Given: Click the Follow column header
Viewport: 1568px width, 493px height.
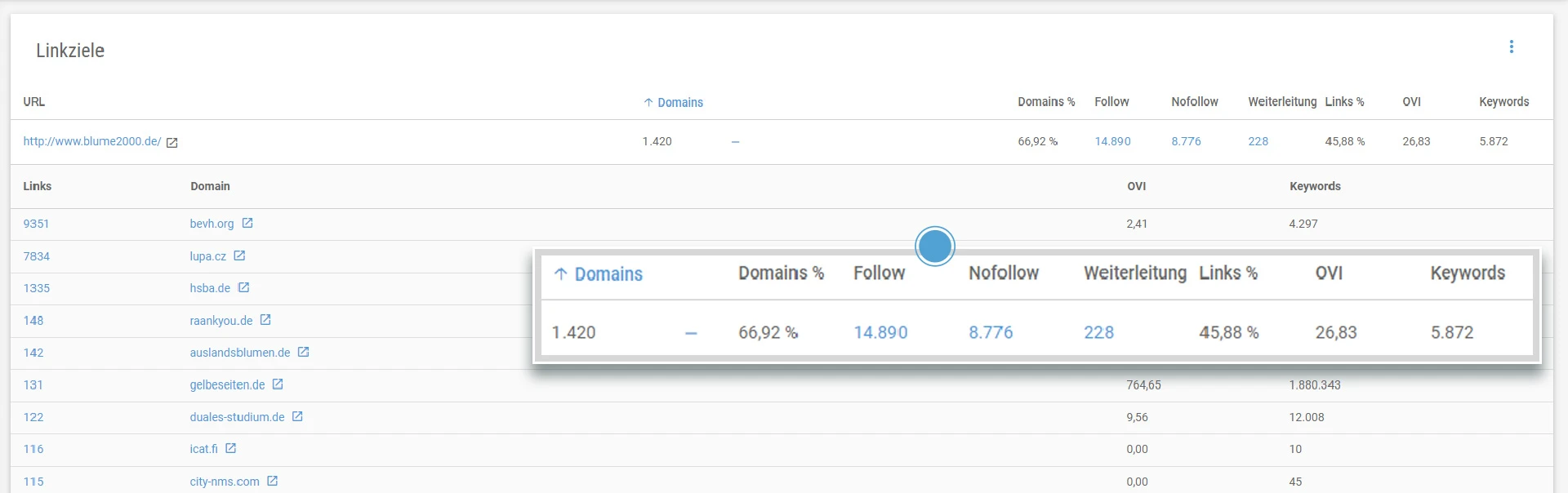Looking at the screenshot, I should [x=1111, y=102].
